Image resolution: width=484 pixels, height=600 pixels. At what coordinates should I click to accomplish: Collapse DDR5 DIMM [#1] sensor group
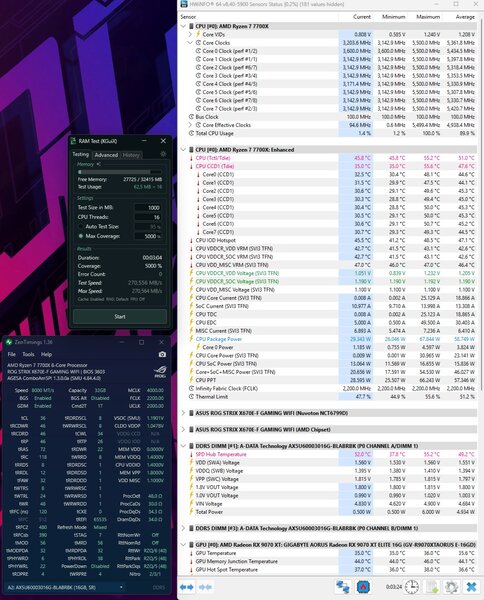tap(184, 446)
